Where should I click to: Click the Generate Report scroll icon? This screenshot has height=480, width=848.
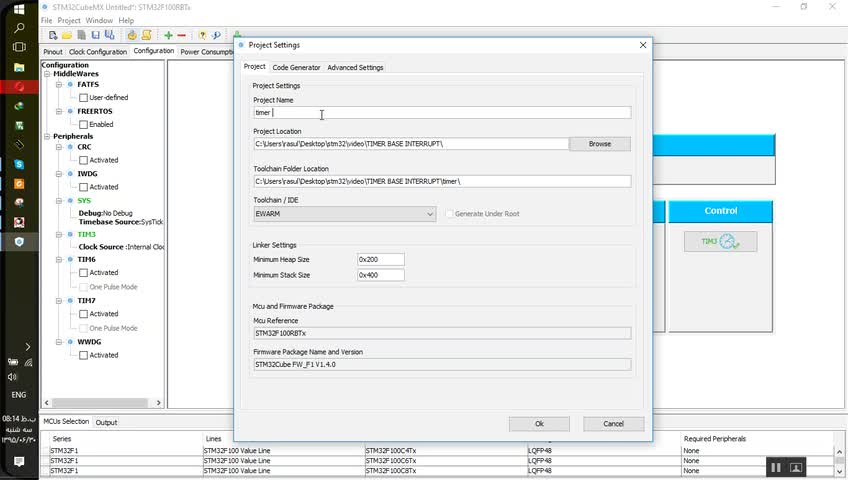(x=146, y=35)
